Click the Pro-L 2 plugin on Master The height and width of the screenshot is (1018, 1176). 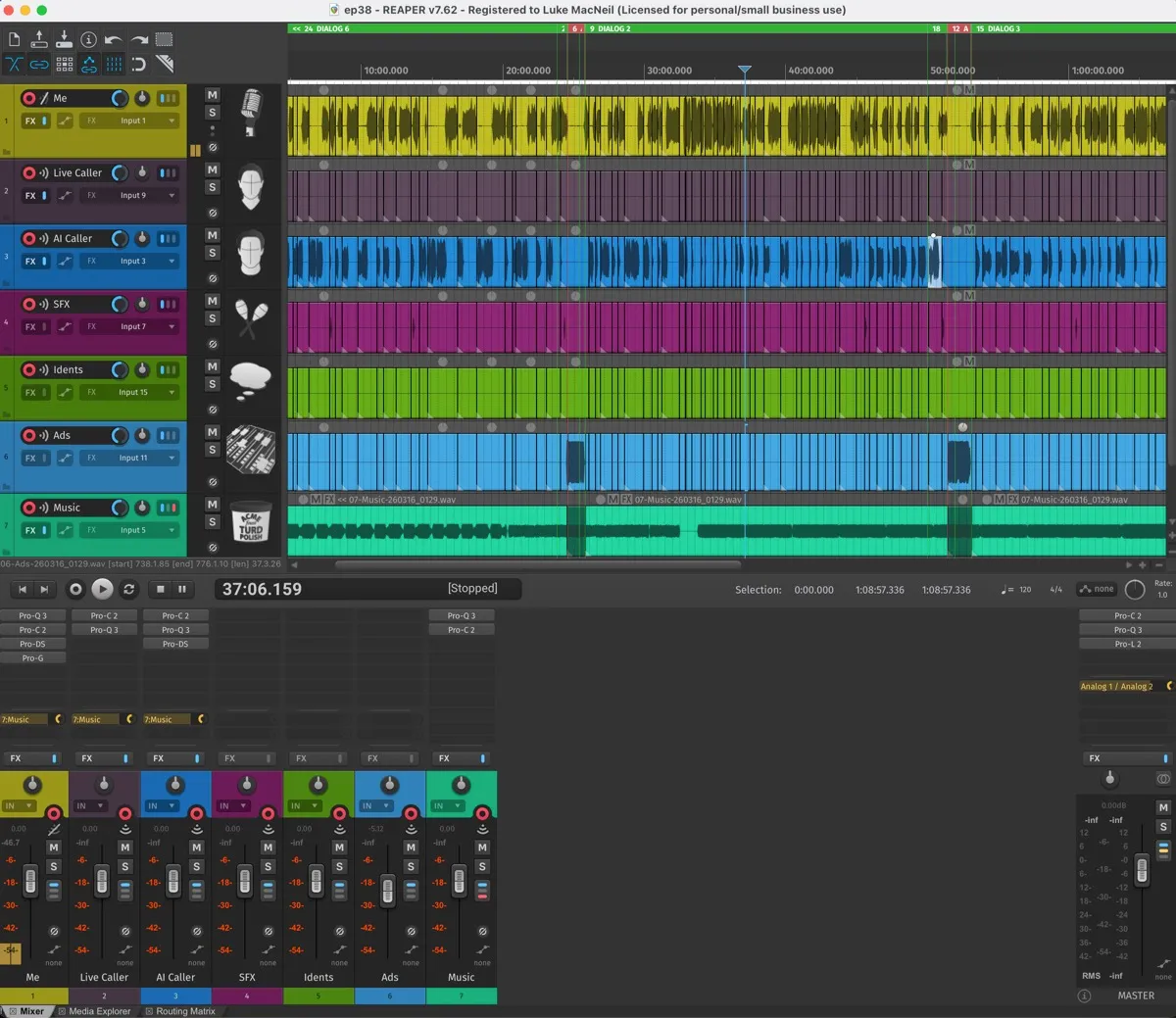[1127, 644]
